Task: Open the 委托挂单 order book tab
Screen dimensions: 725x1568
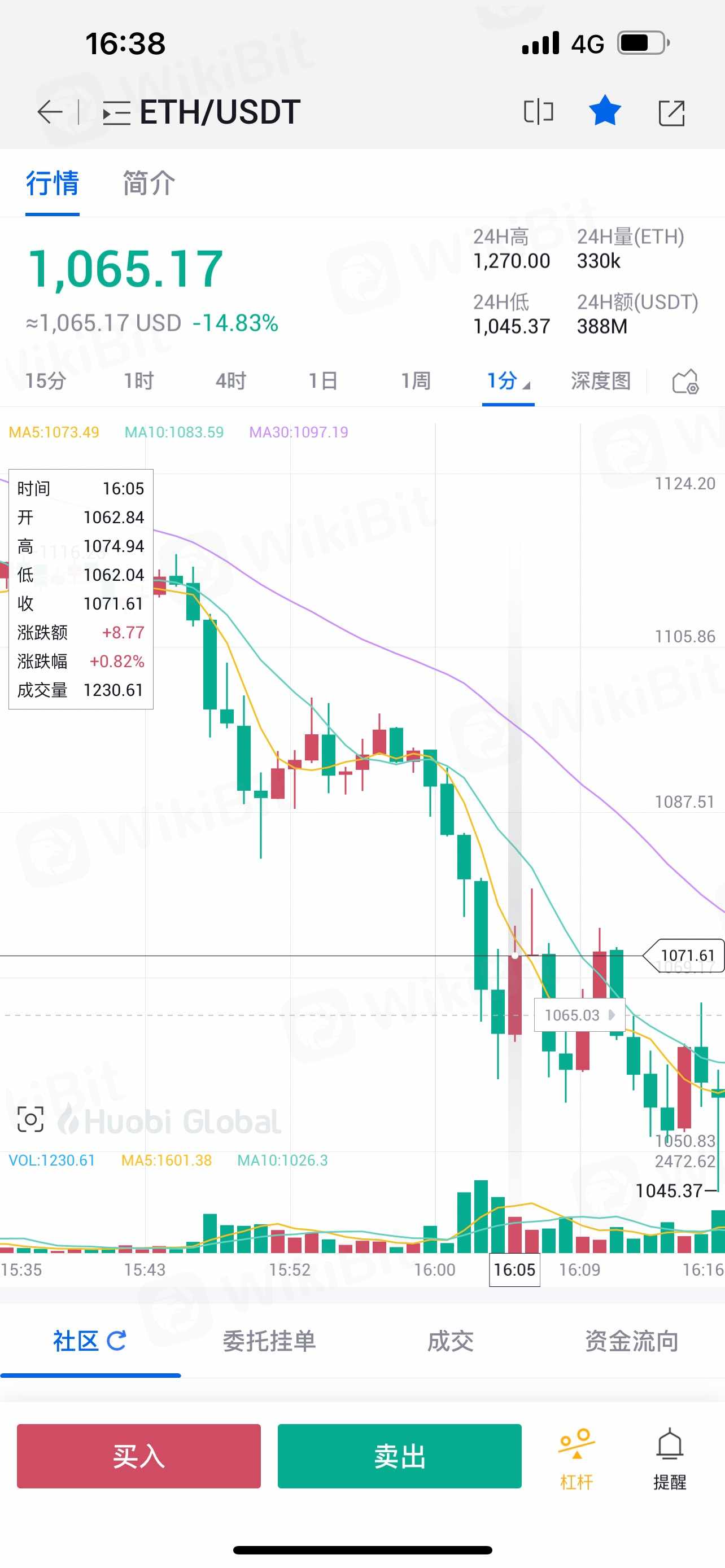Action: click(269, 1341)
